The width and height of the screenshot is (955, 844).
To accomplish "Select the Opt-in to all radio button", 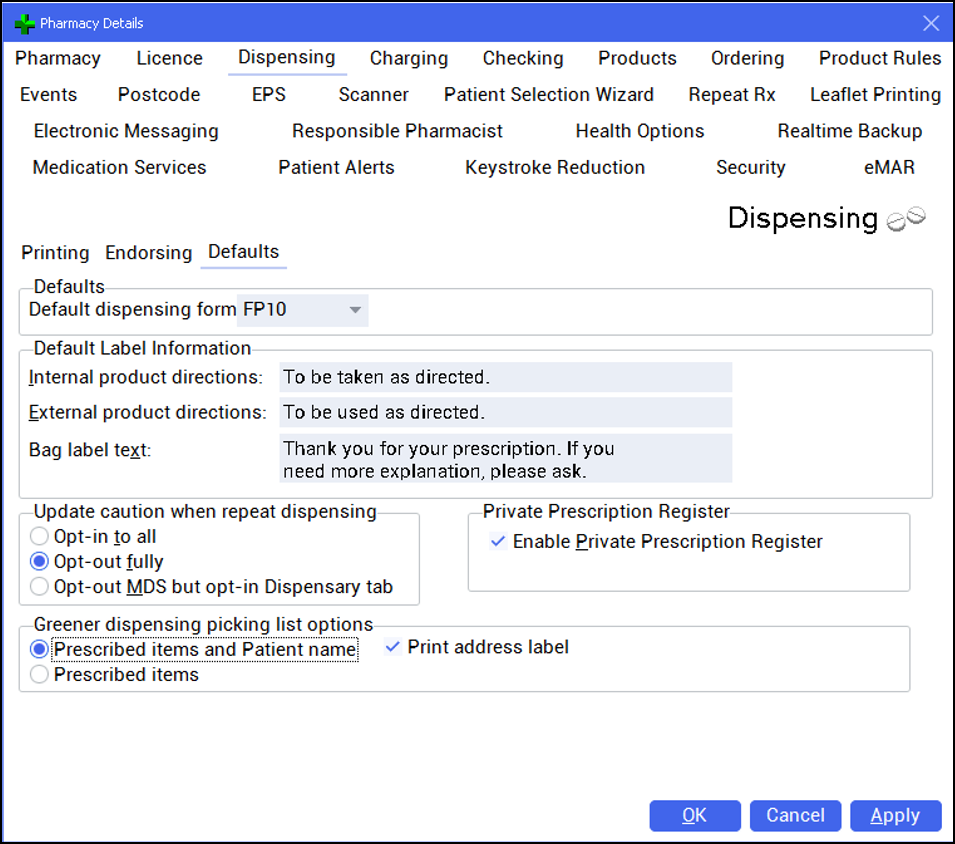I will pos(40,536).
